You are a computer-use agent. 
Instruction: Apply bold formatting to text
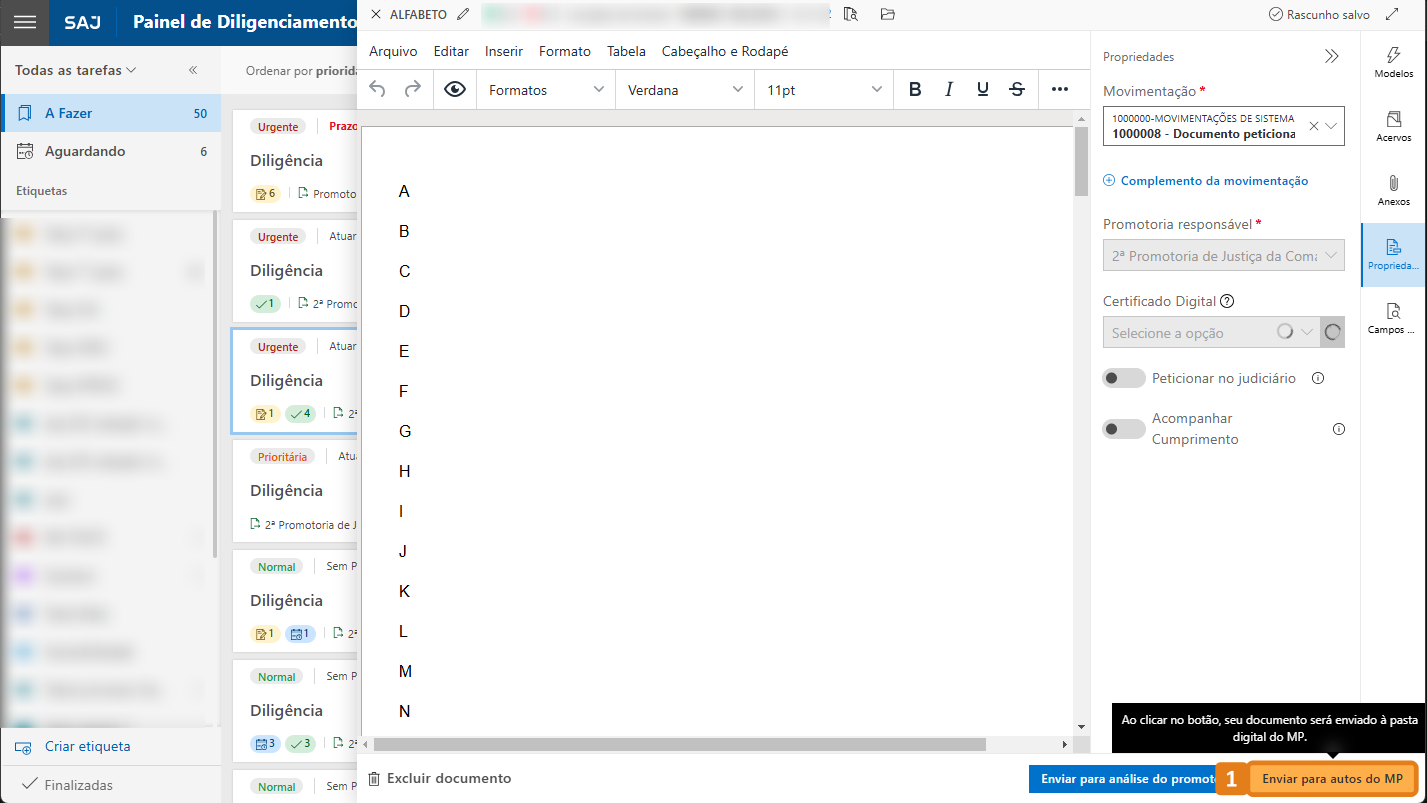coord(914,89)
